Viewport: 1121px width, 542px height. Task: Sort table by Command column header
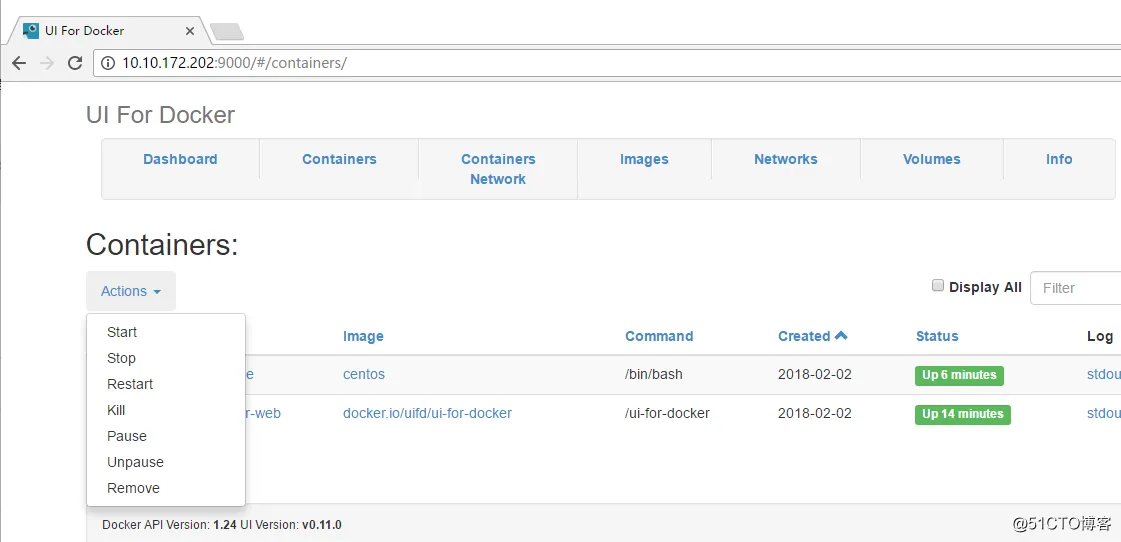pyautogui.click(x=659, y=336)
